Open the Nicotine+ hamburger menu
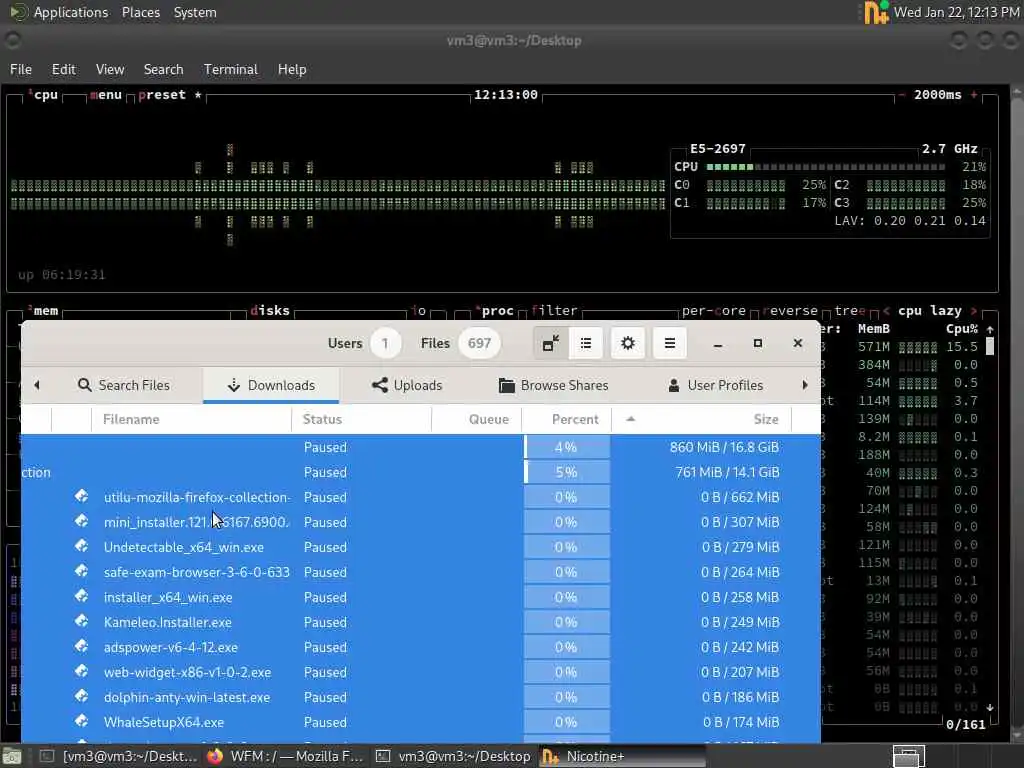The height and width of the screenshot is (768, 1024). point(669,344)
